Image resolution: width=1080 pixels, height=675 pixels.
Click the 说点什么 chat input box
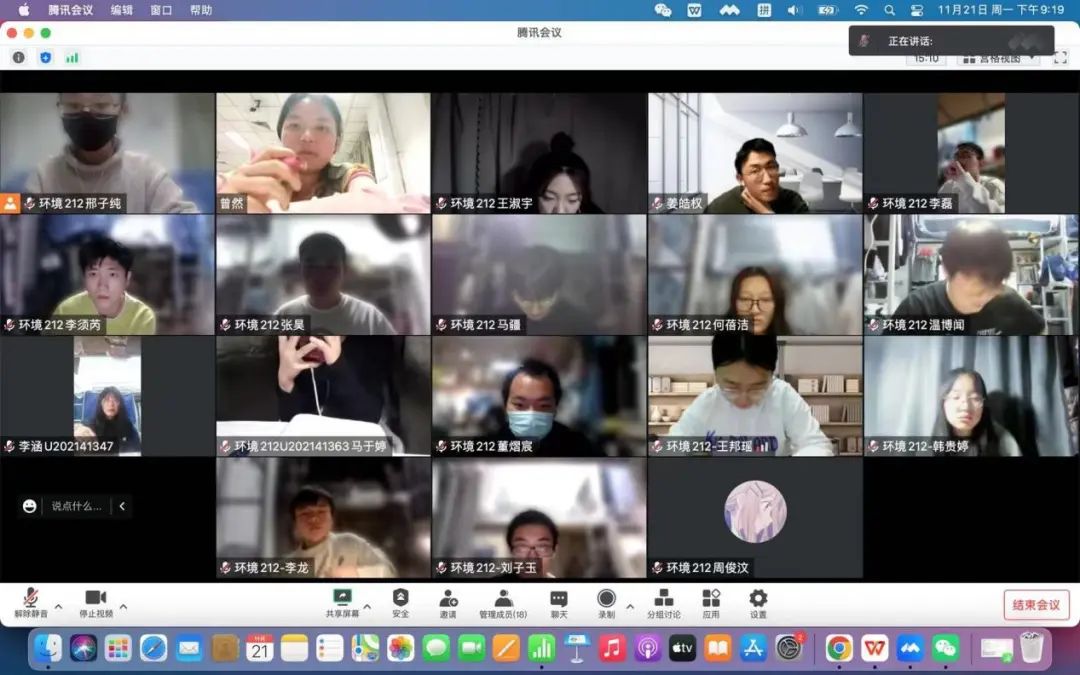tap(76, 506)
